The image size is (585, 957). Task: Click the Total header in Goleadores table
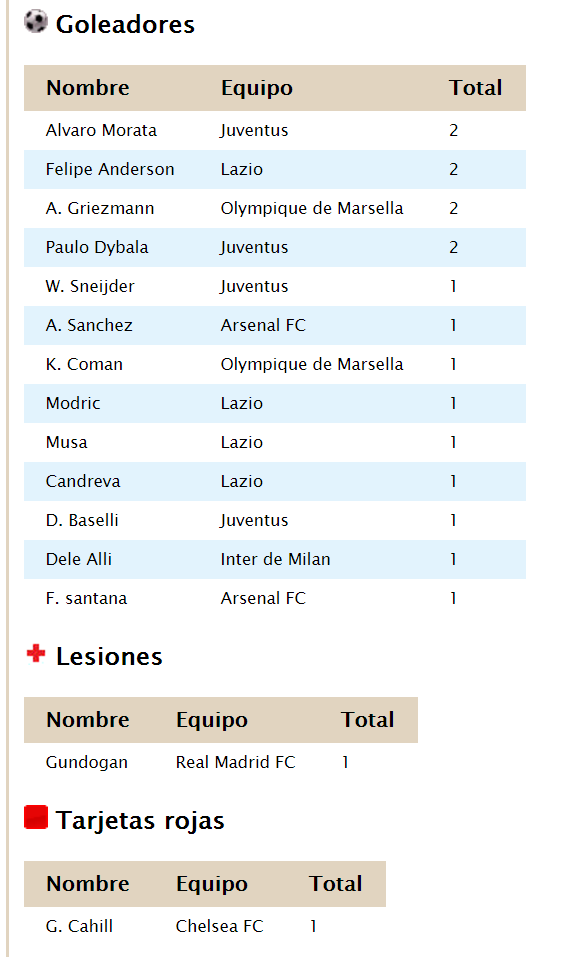476,88
